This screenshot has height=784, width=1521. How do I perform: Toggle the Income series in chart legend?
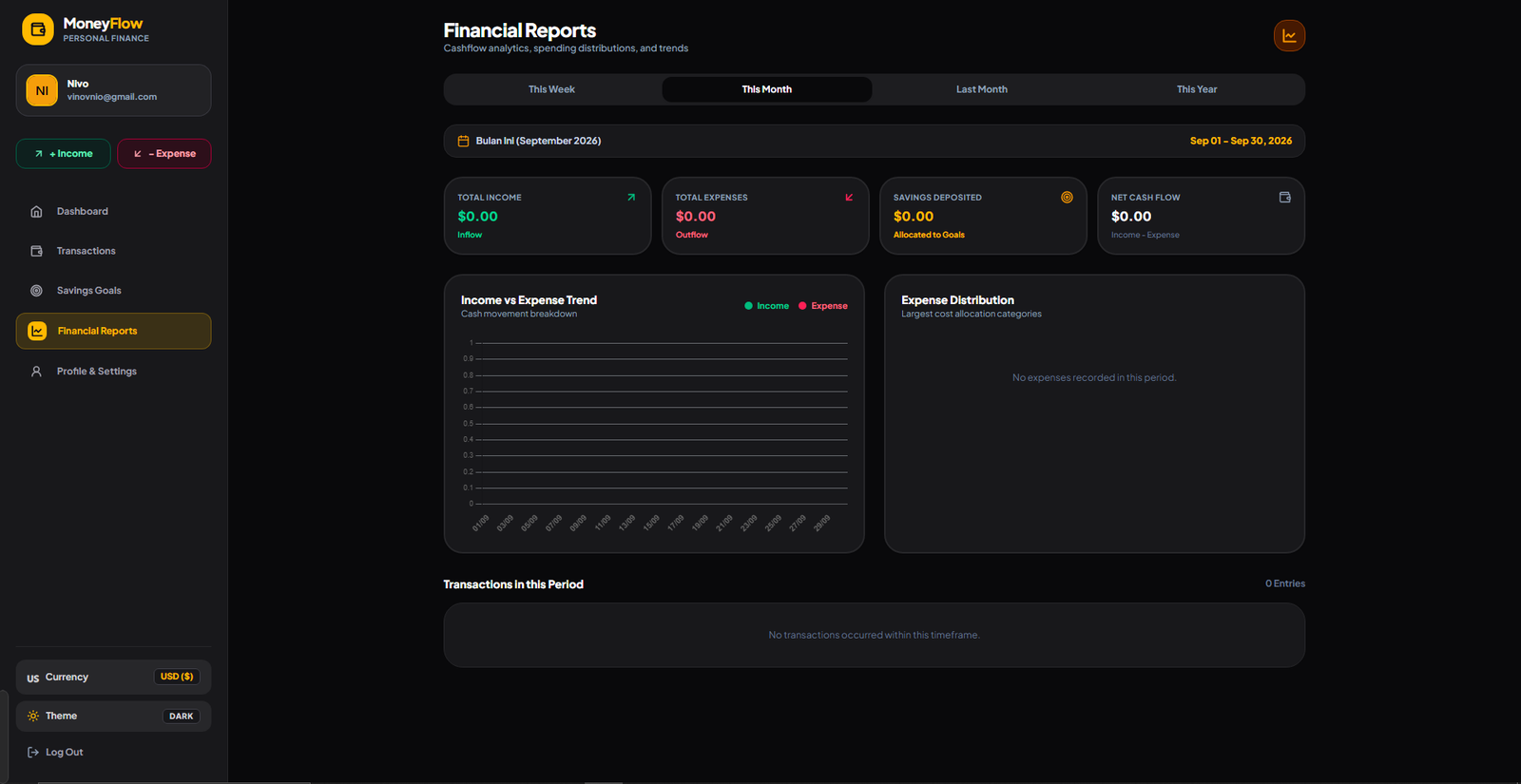[766, 306]
